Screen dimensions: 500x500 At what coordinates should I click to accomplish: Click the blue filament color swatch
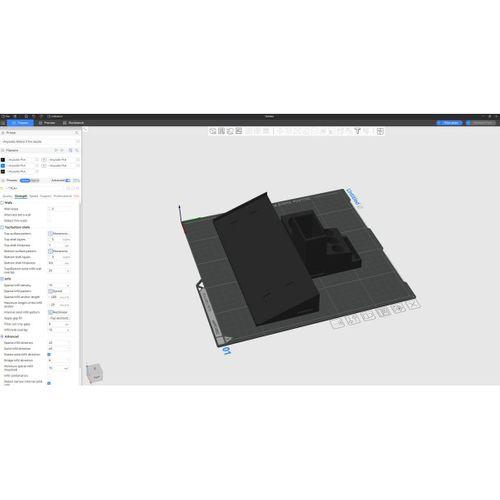(x=3, y=165)
